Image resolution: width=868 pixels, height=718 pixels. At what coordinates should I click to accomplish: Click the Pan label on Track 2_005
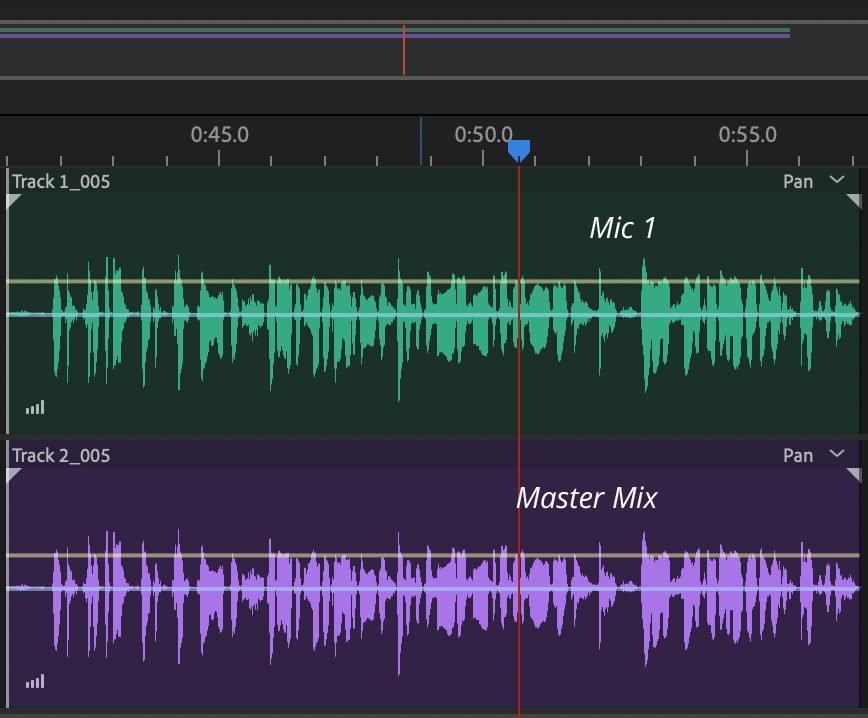point(798,456)
